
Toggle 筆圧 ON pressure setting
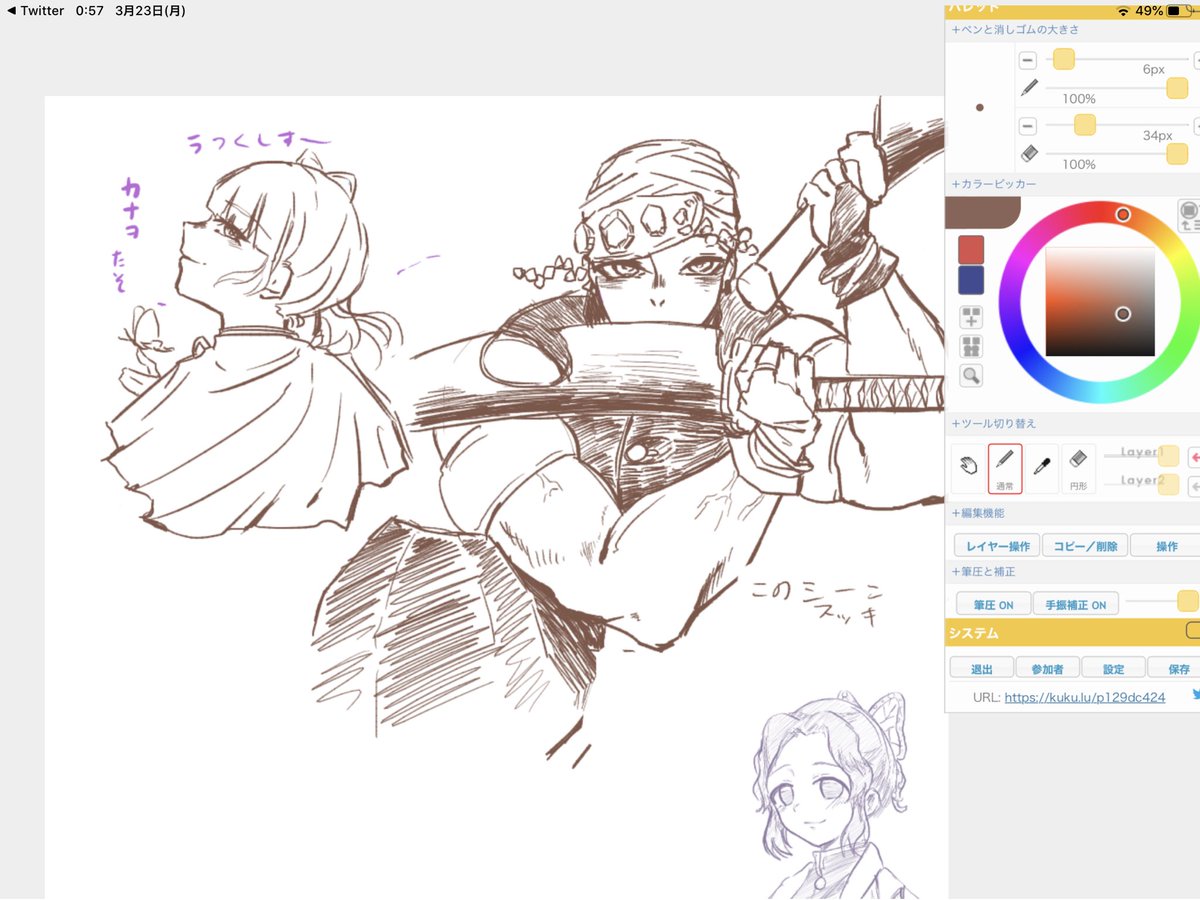tap(992, 605)
